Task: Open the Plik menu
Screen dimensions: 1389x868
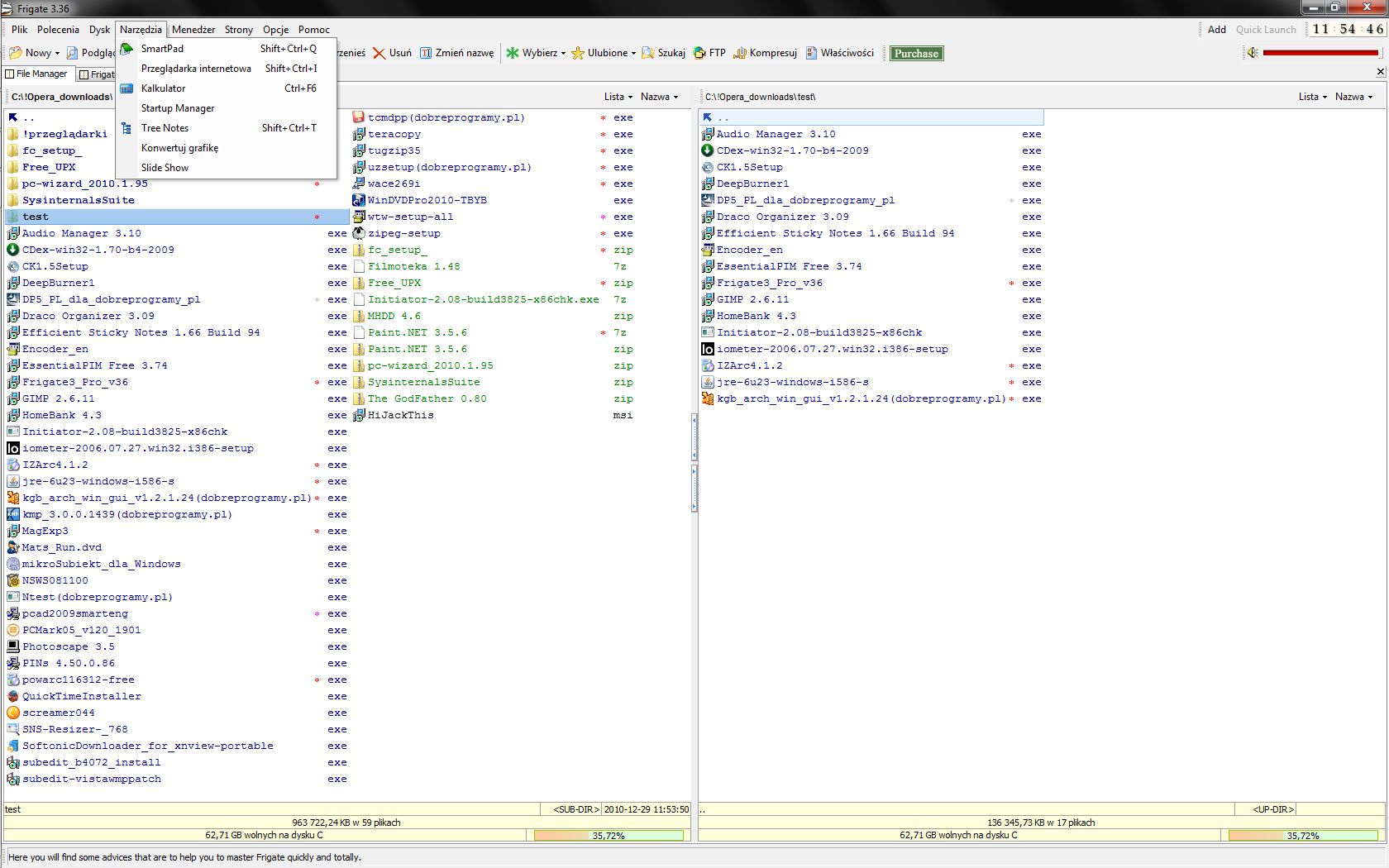Action: pos(20,29)
